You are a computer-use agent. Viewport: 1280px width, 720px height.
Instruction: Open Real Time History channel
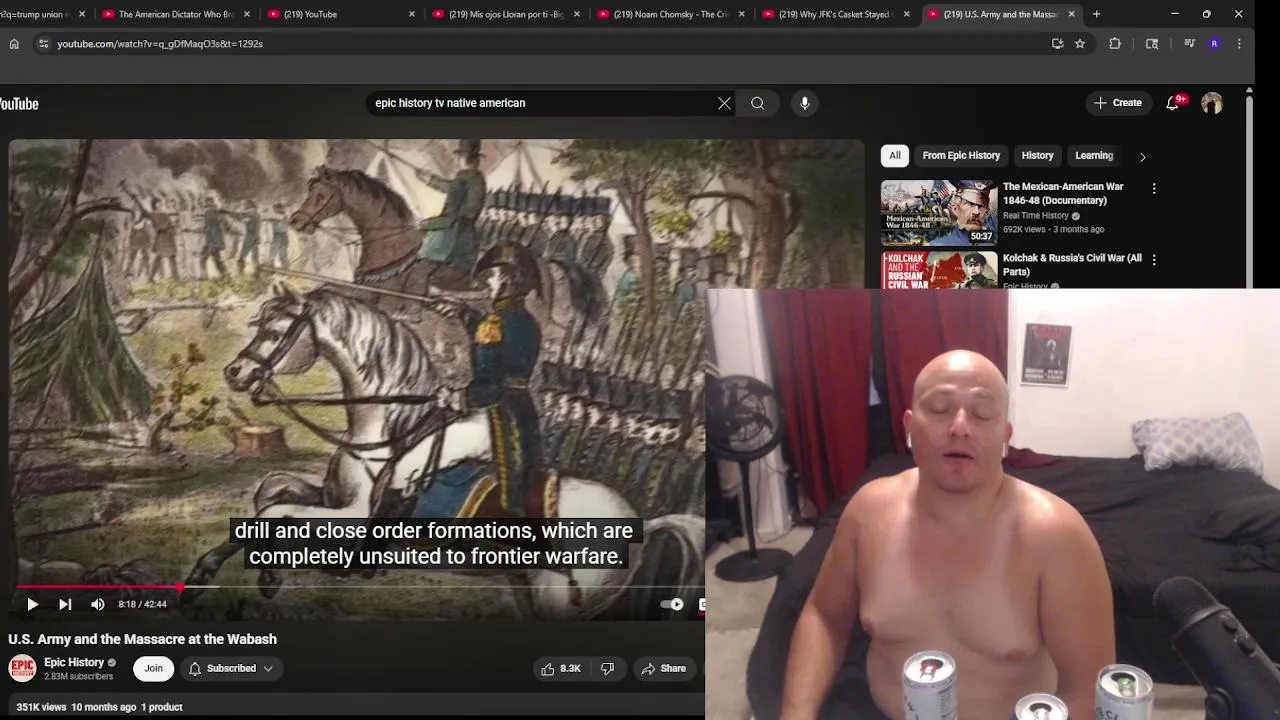click(1036, 216)
